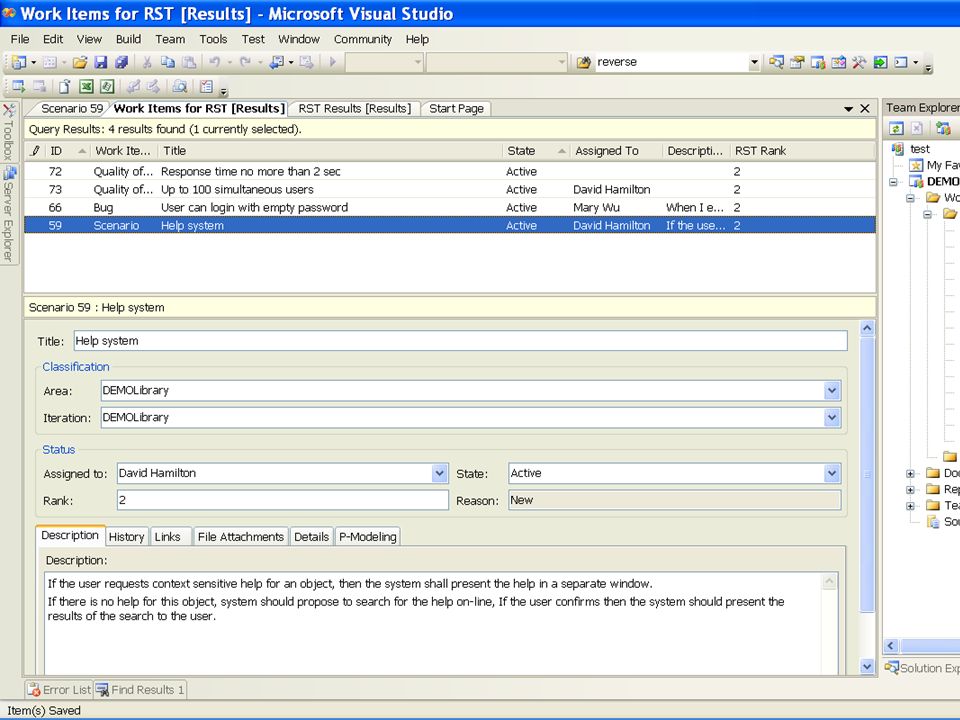Expand the Rep folder node in Team Explorer
Viewport: 960px width, 720px height.
click(x=910, y=489)
